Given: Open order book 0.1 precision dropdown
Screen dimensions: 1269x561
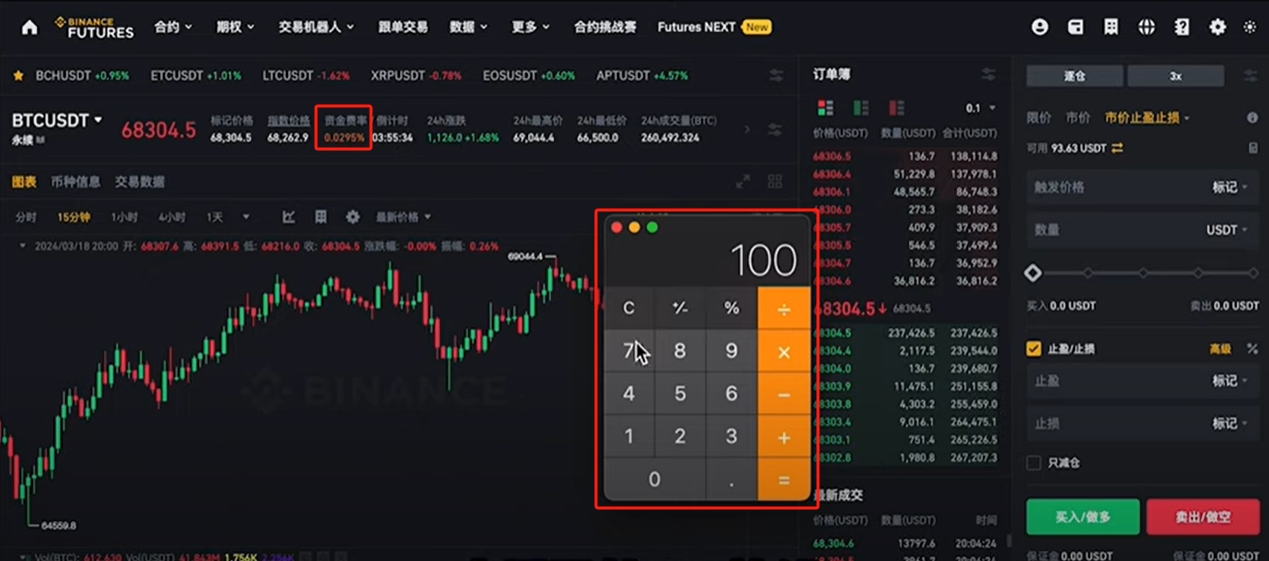Looking at the screenshot, I should point(980,108).
